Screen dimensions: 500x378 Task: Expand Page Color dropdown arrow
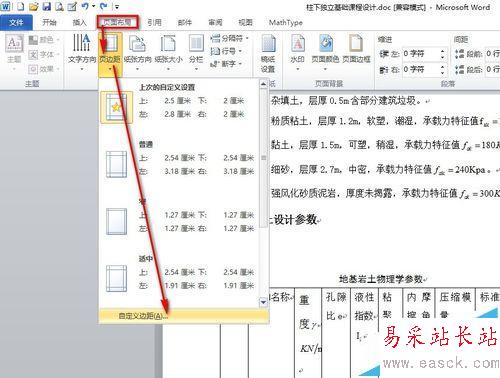[325, 69]
